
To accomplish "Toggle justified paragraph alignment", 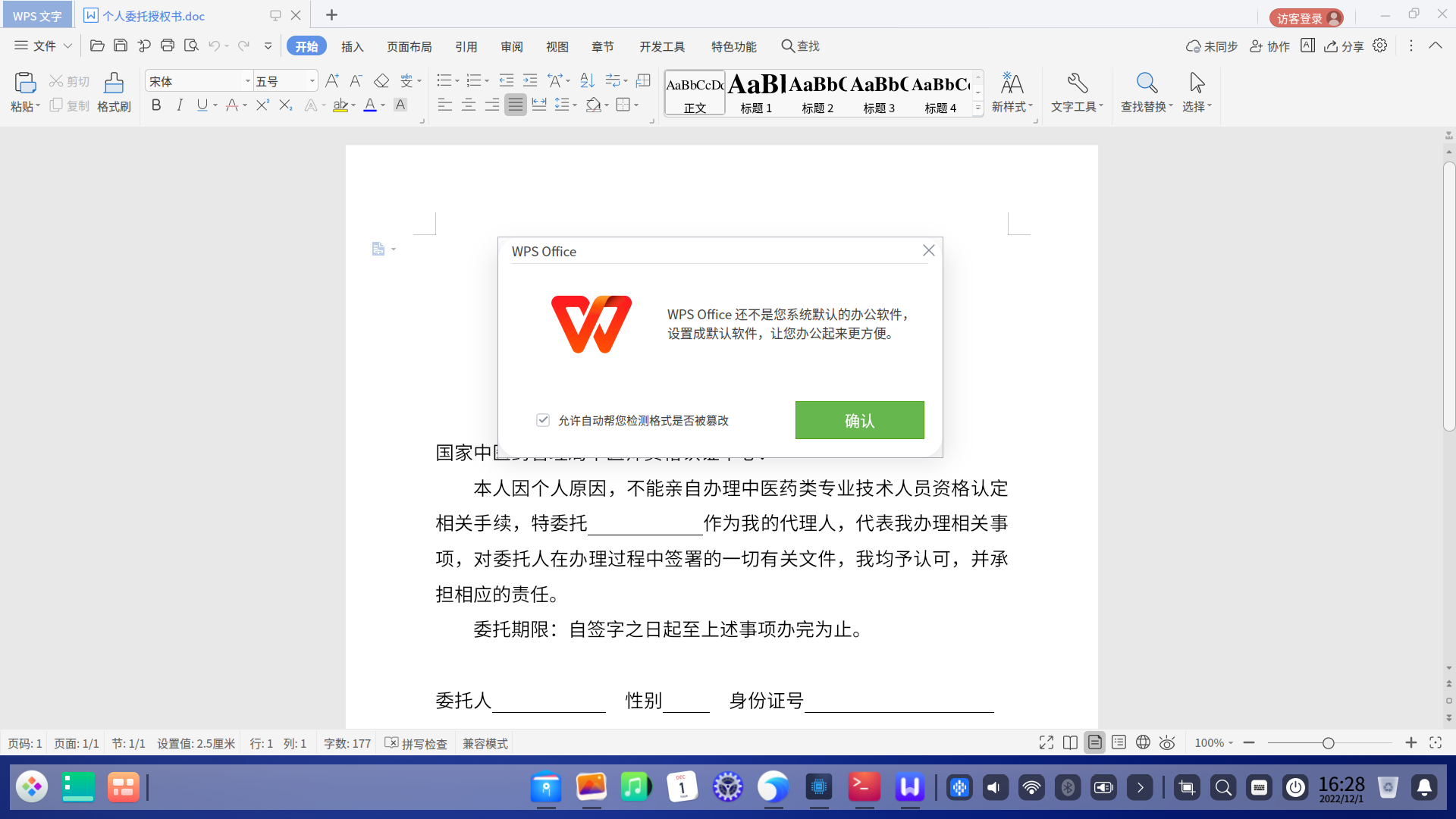I will 516,105.
